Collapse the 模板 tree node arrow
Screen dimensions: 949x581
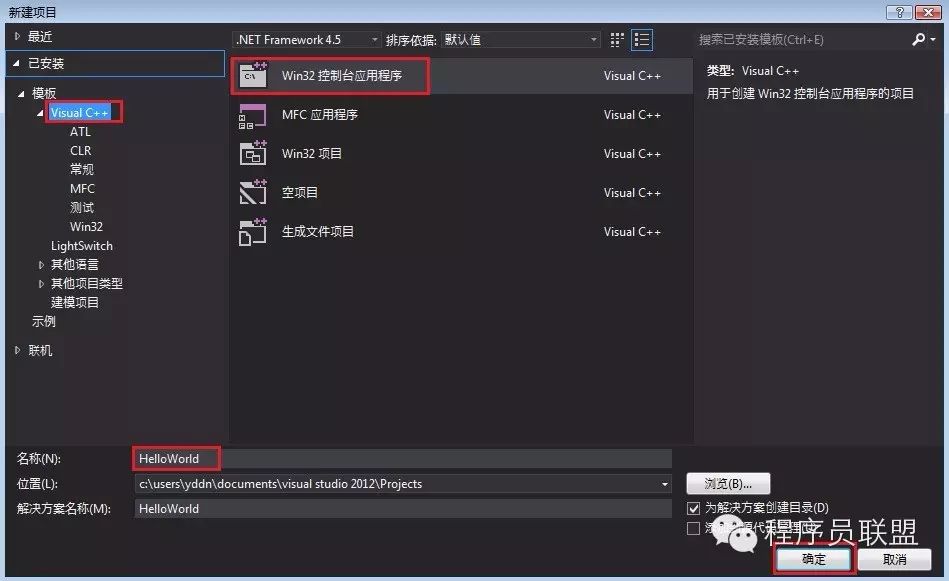click(21, 93)
